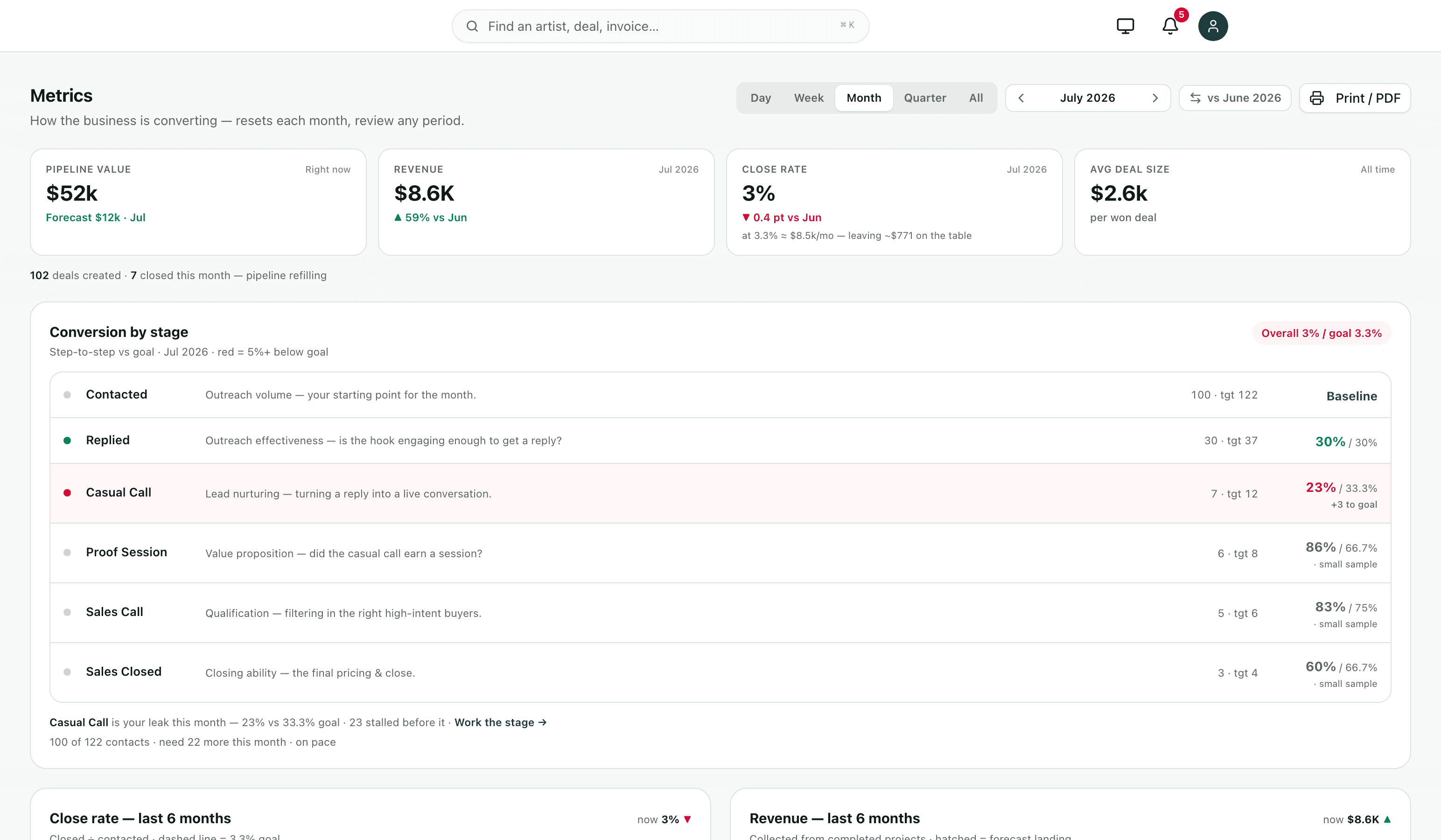Viewport: 1441px width, 840px height.
Task: Open the user profile avatar
Action: point(1213,26)
